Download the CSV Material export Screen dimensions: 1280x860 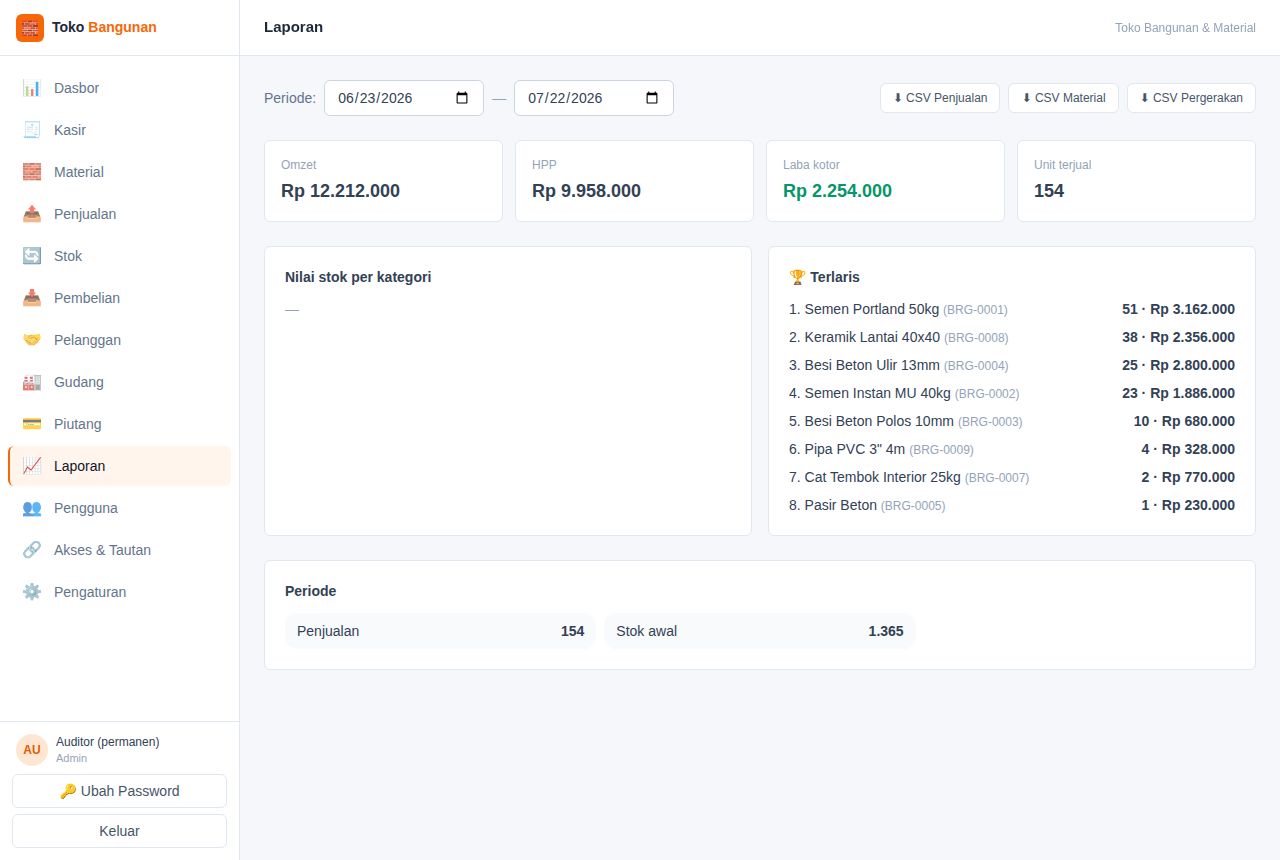[1064, 98]
